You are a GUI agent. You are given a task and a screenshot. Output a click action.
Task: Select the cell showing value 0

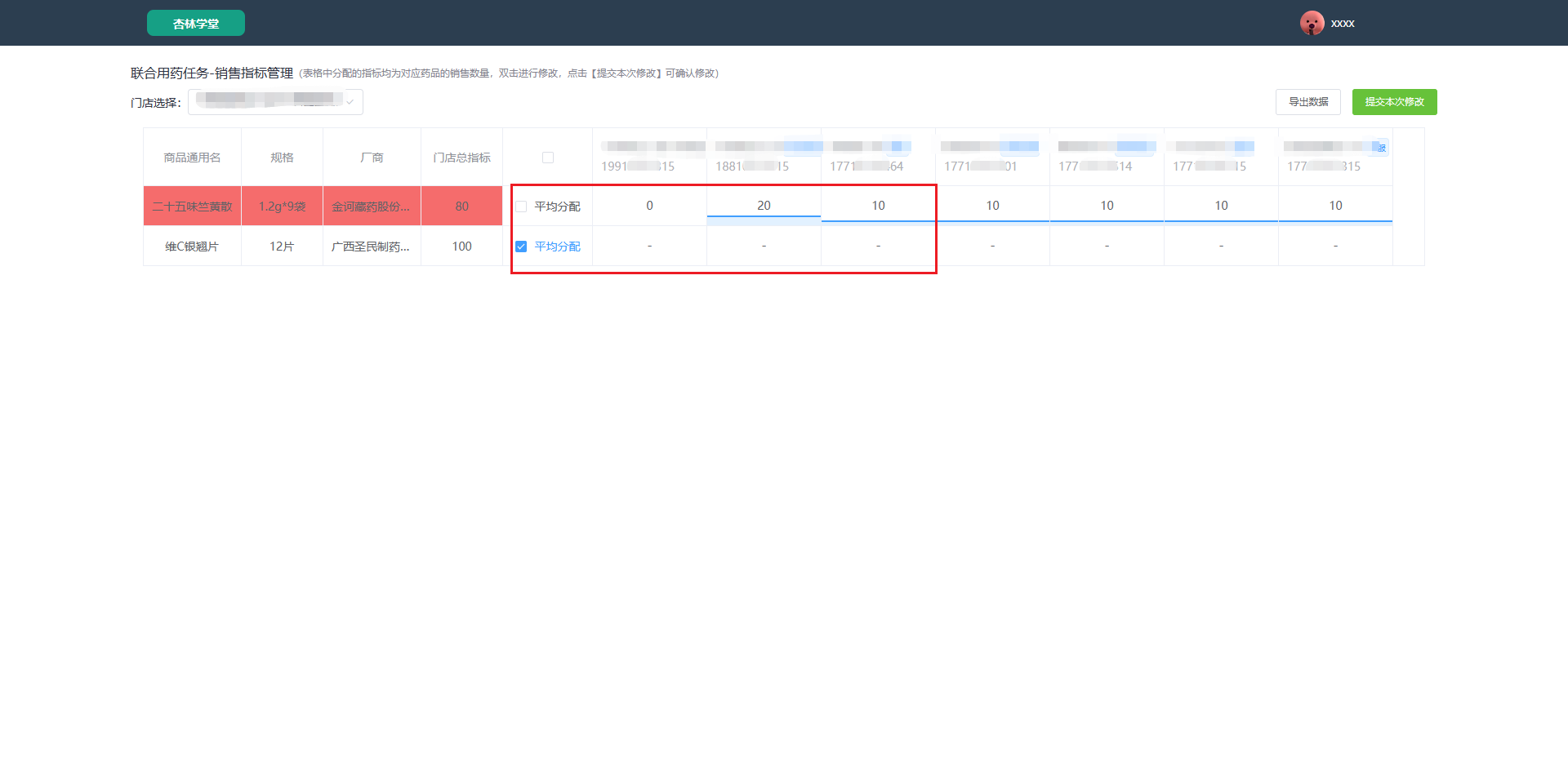pyautogui.click(x=649, y=206)
